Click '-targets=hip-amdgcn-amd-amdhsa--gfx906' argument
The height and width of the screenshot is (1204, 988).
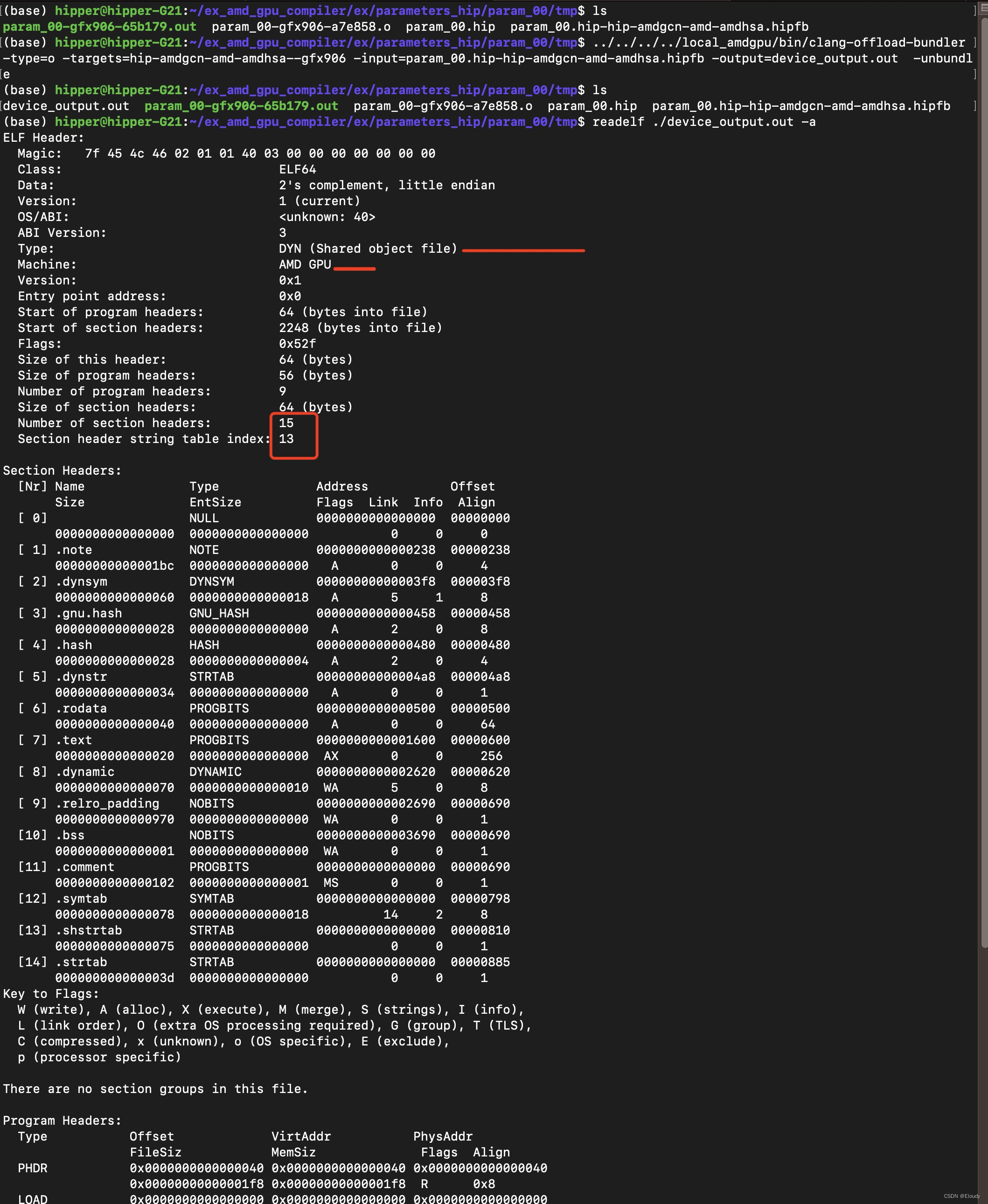point(204,59)
